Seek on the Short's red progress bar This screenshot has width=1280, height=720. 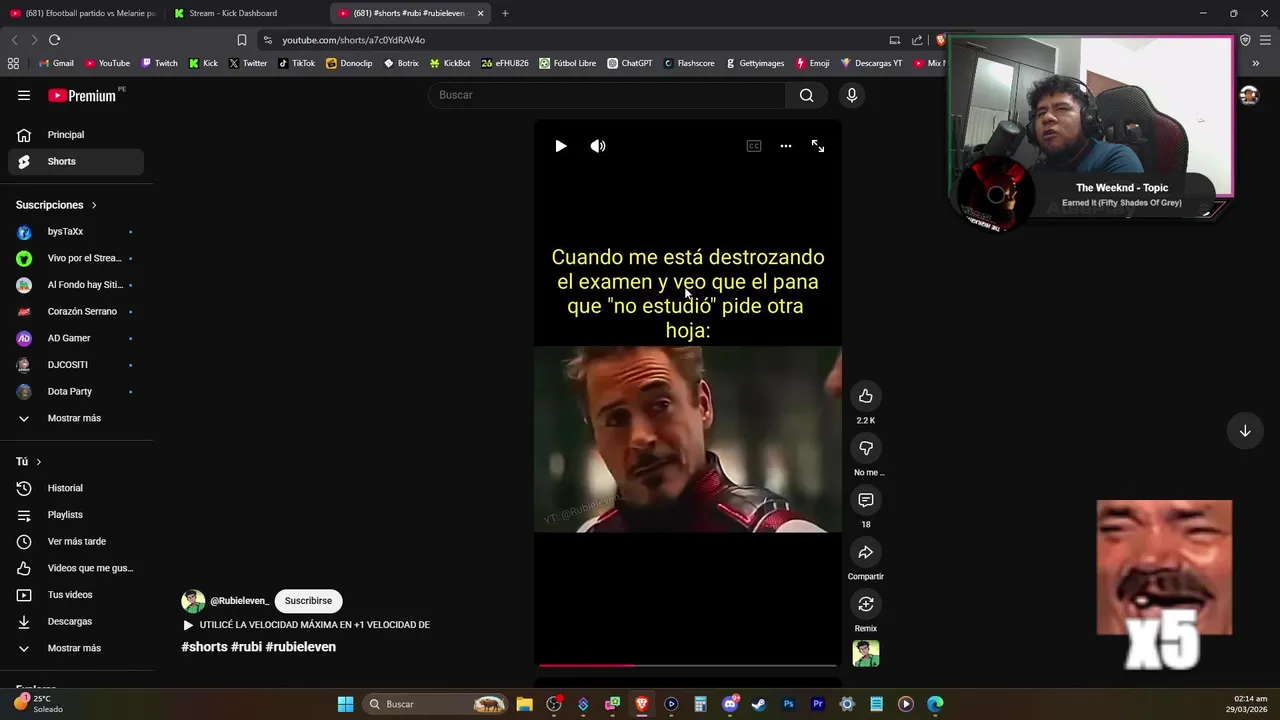[x=688, y=664]
